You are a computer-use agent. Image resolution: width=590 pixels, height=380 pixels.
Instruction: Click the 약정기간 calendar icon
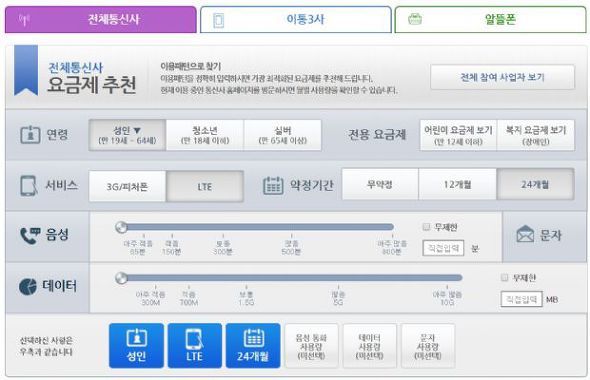[273, 185]
